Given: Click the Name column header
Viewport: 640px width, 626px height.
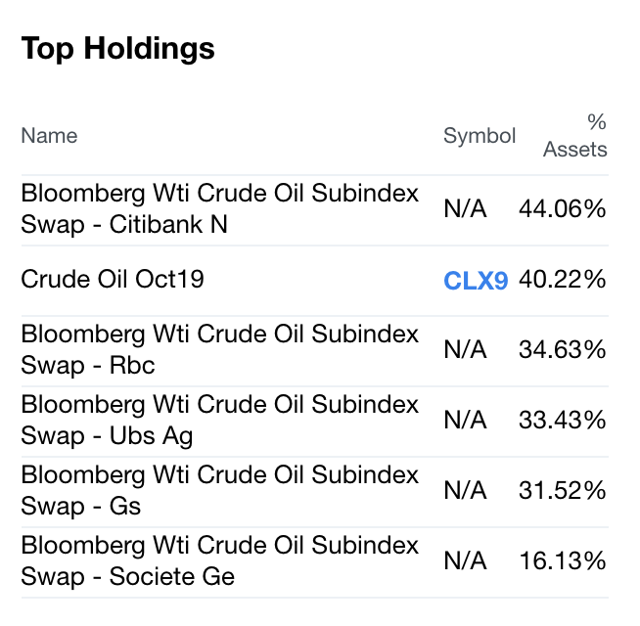Looking at the screenshot, I should (49, 136).
